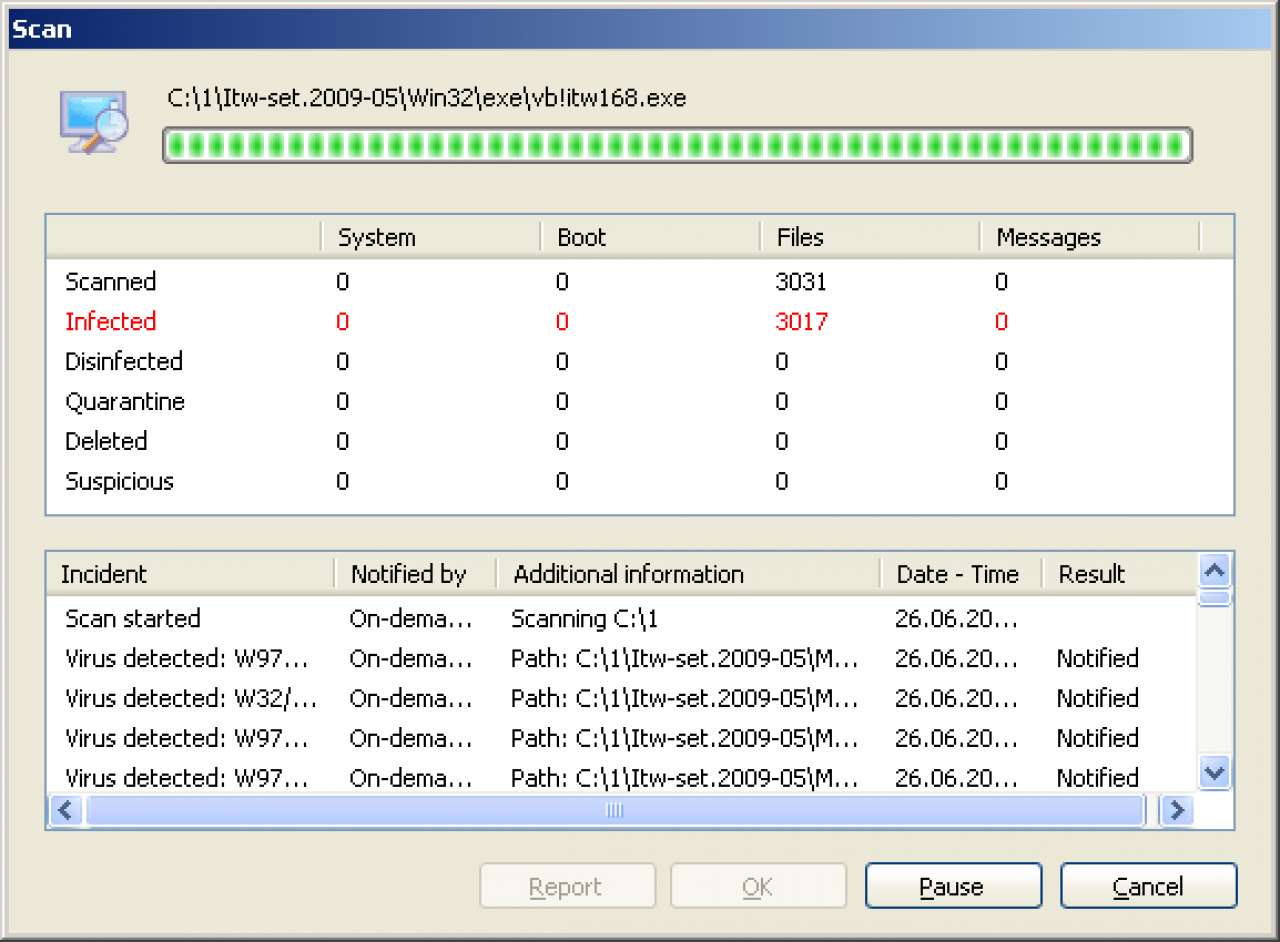Click the scan computer magnifier icon
This screenshot has width=1280, height=942.
[x=92, y=122]
